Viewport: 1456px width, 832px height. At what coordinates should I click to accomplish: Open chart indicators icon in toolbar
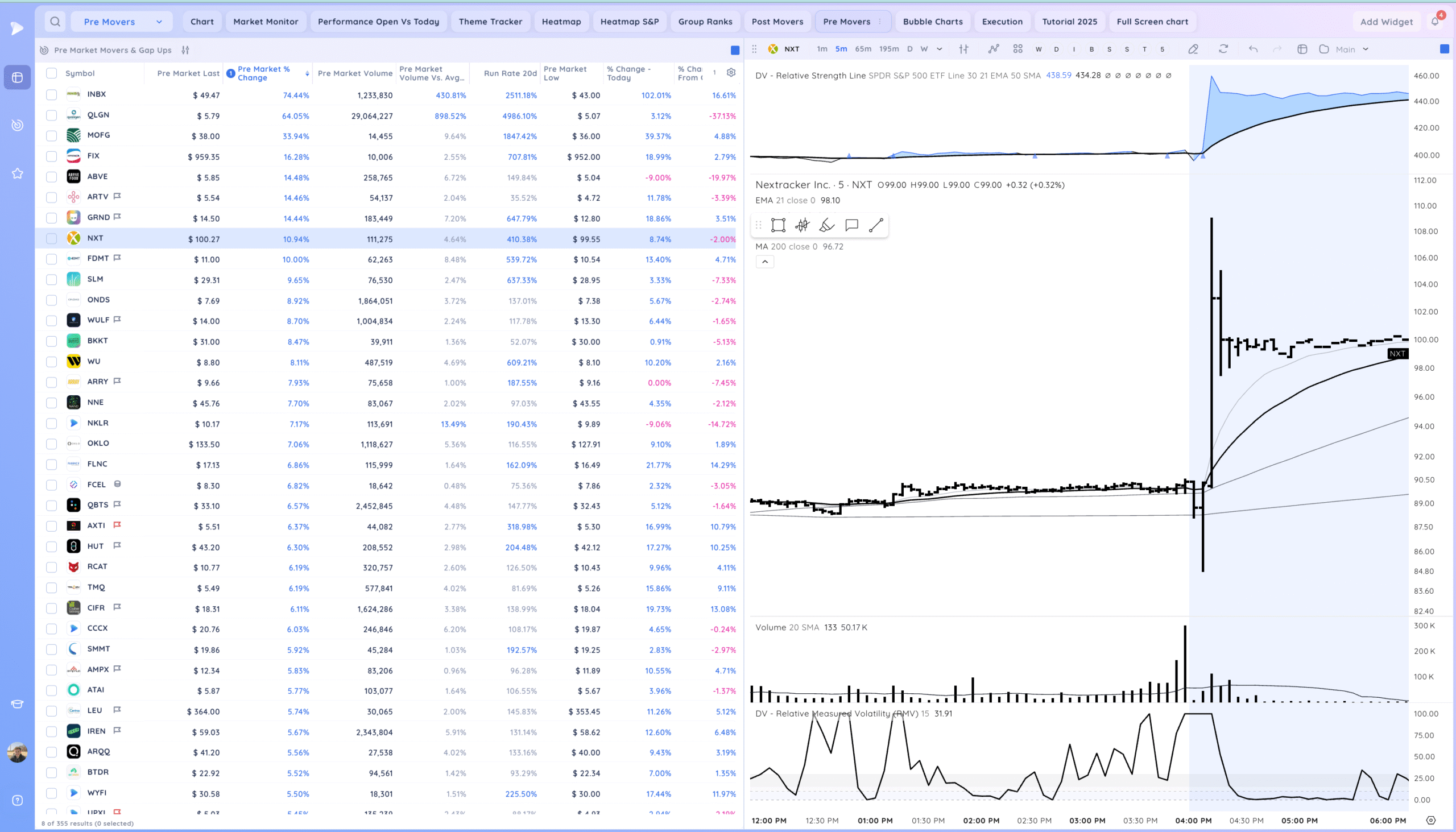tap(993, 49)
